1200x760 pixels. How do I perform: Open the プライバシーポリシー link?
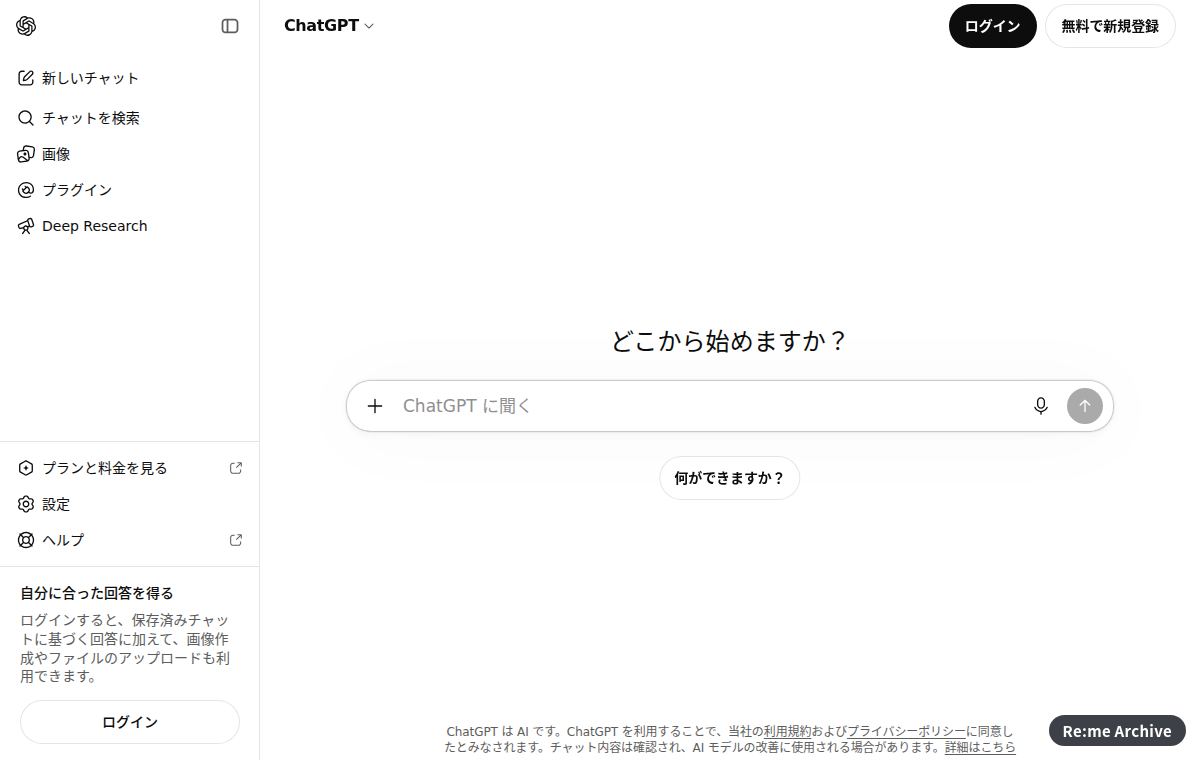coord(906,732)
